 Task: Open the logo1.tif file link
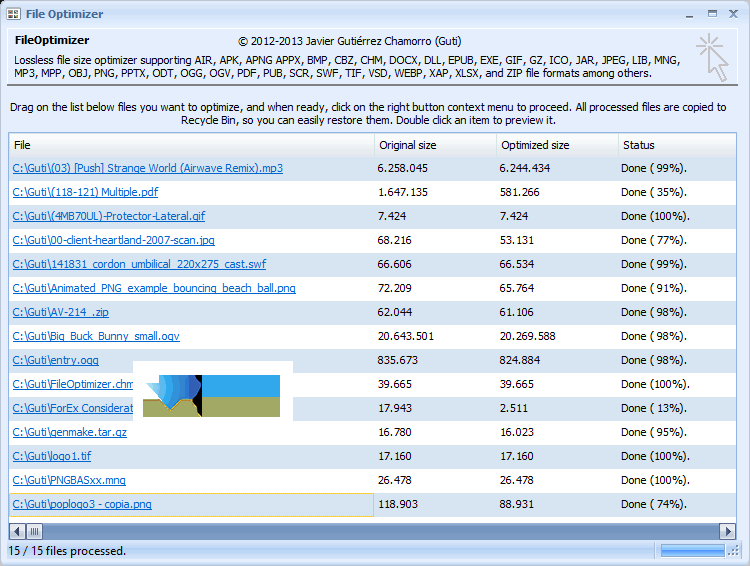click(52, 456)
